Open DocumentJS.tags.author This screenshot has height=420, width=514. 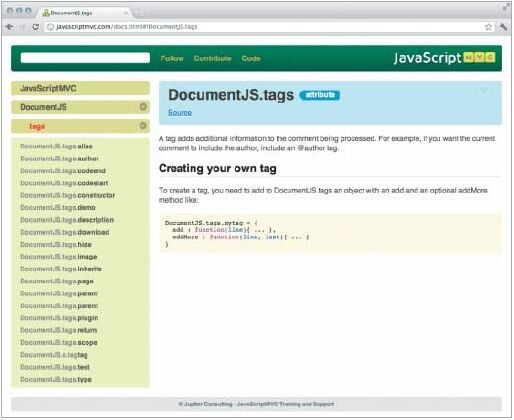(60, 159)
